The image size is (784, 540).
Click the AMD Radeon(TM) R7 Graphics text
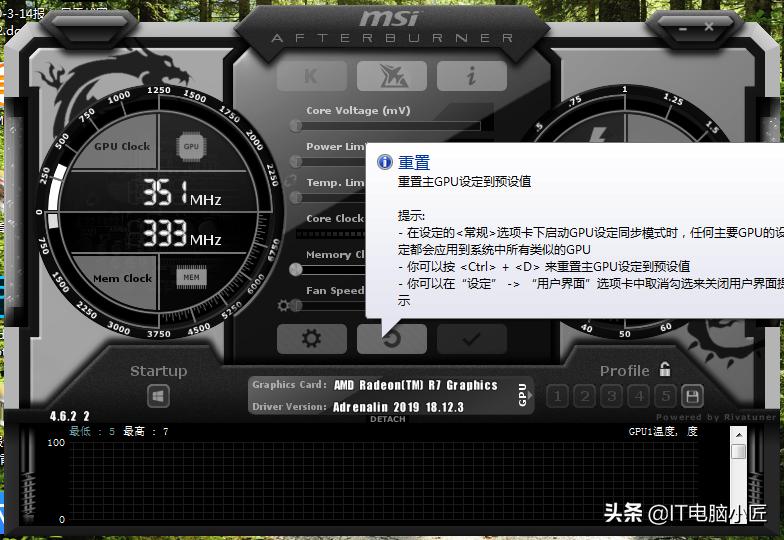pyautogui.click(x=416, y=385)
